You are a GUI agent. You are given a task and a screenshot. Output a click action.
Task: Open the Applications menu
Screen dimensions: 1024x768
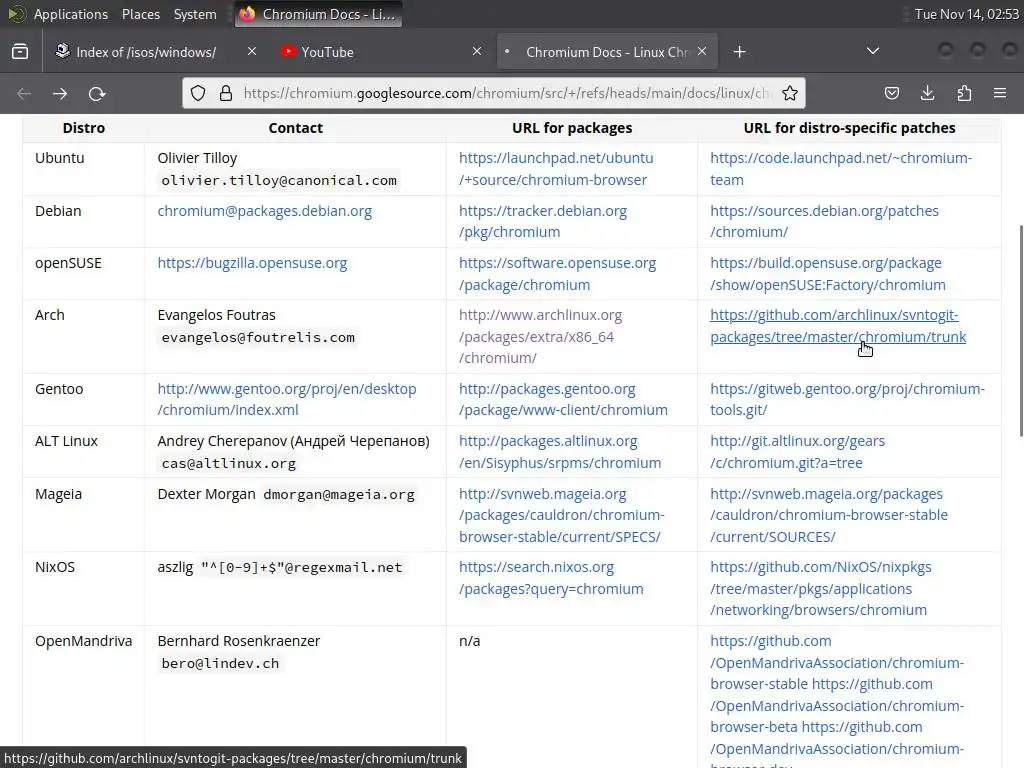71,14
